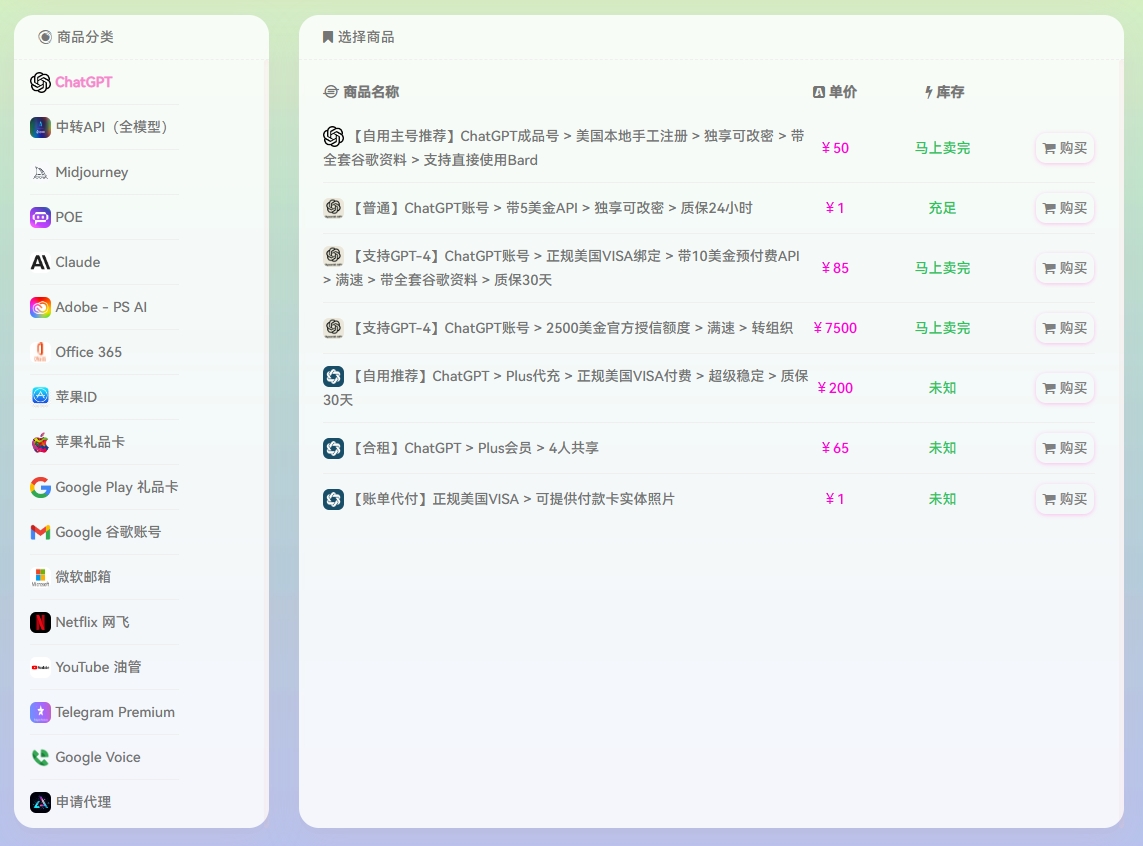Buy the ¥50 自用主号推荐 product
1143x846 pixels.
[x=1064, y=148]
